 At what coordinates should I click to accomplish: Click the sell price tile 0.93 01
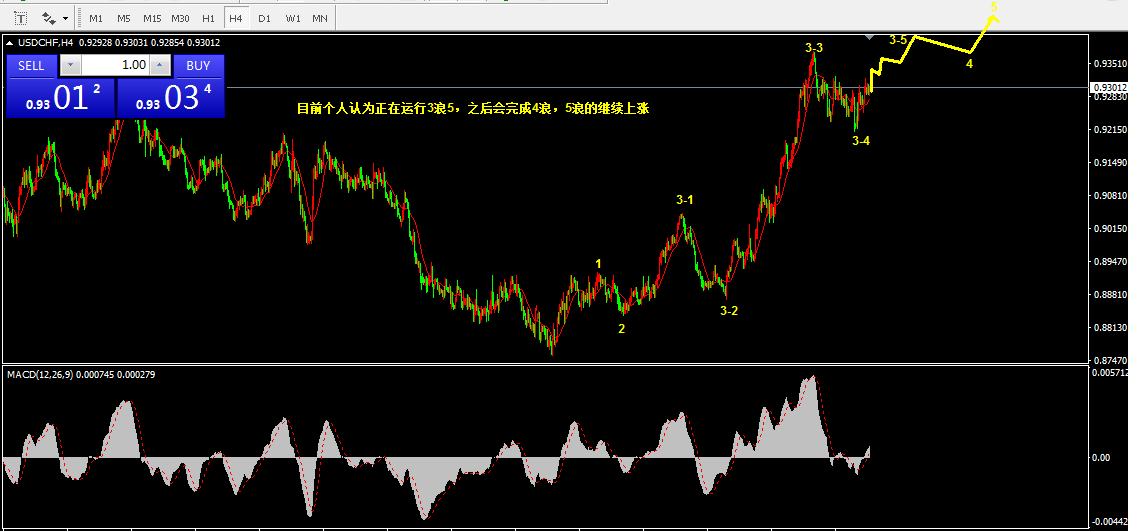point(60,98)
